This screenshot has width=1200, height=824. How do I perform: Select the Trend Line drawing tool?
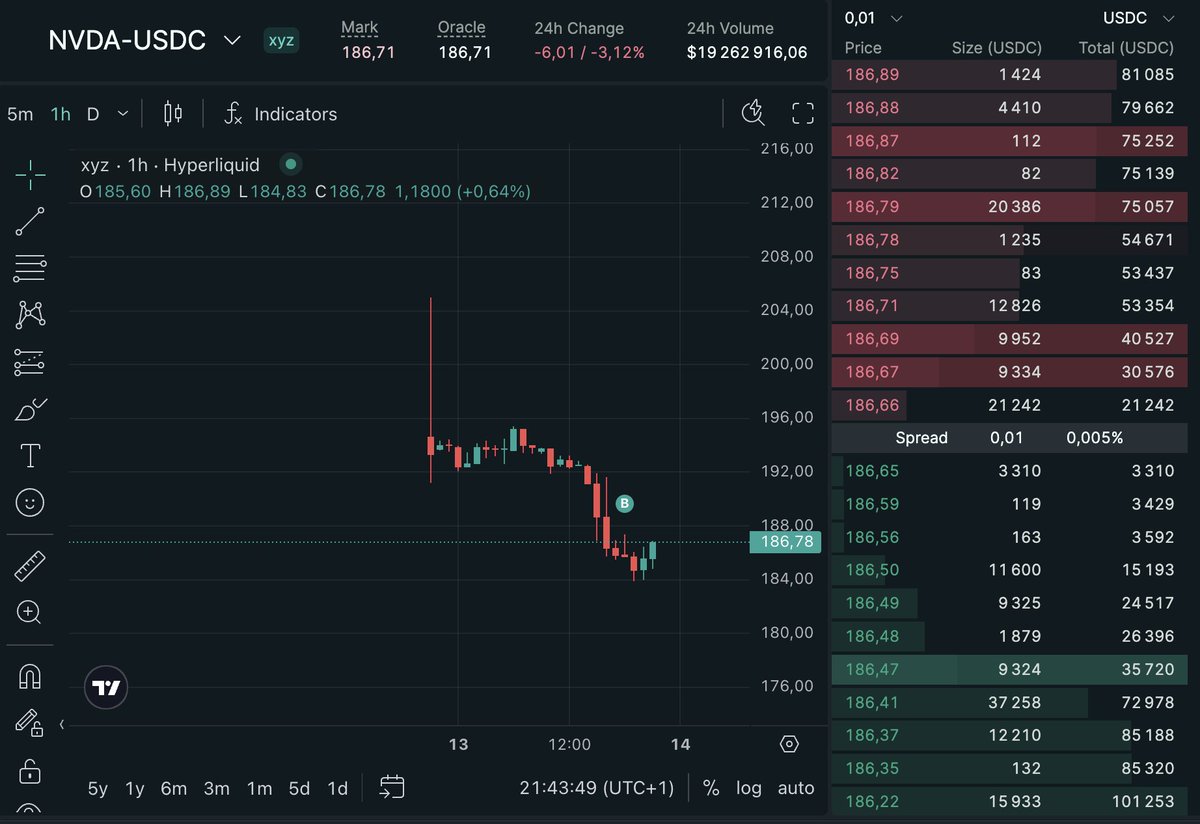28,221
